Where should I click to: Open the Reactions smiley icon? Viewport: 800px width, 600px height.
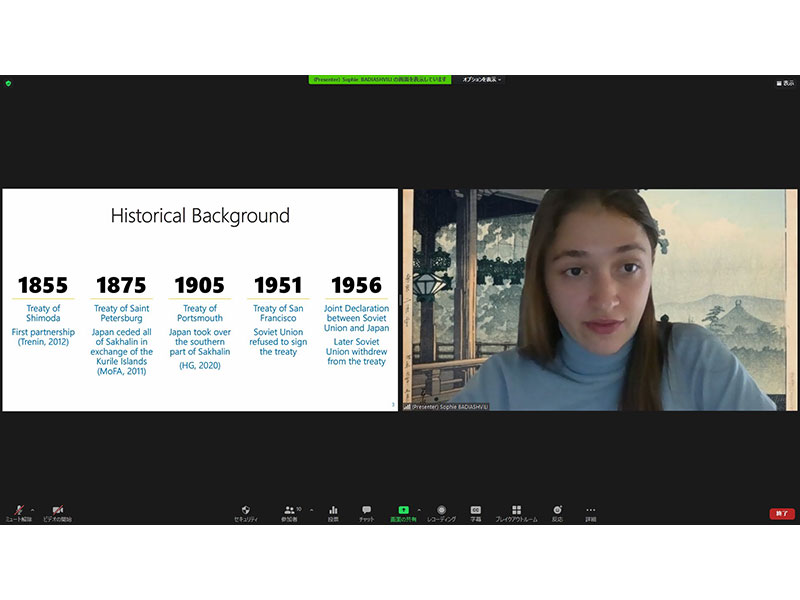(557, 512)
